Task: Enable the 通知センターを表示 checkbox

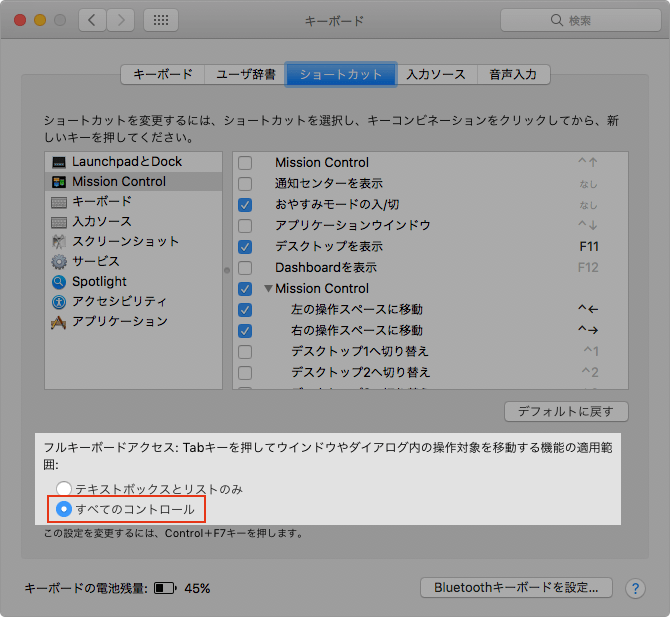Action: 245,184
